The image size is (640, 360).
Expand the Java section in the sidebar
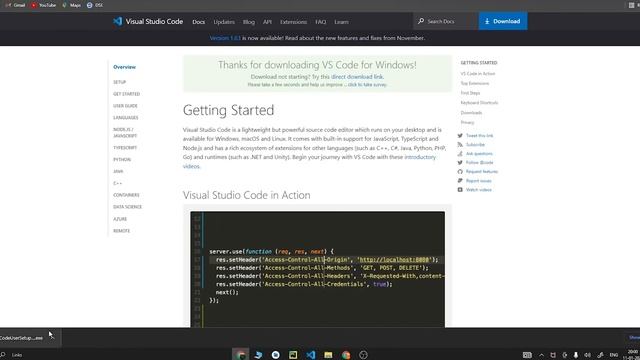(x=118, y=171)
